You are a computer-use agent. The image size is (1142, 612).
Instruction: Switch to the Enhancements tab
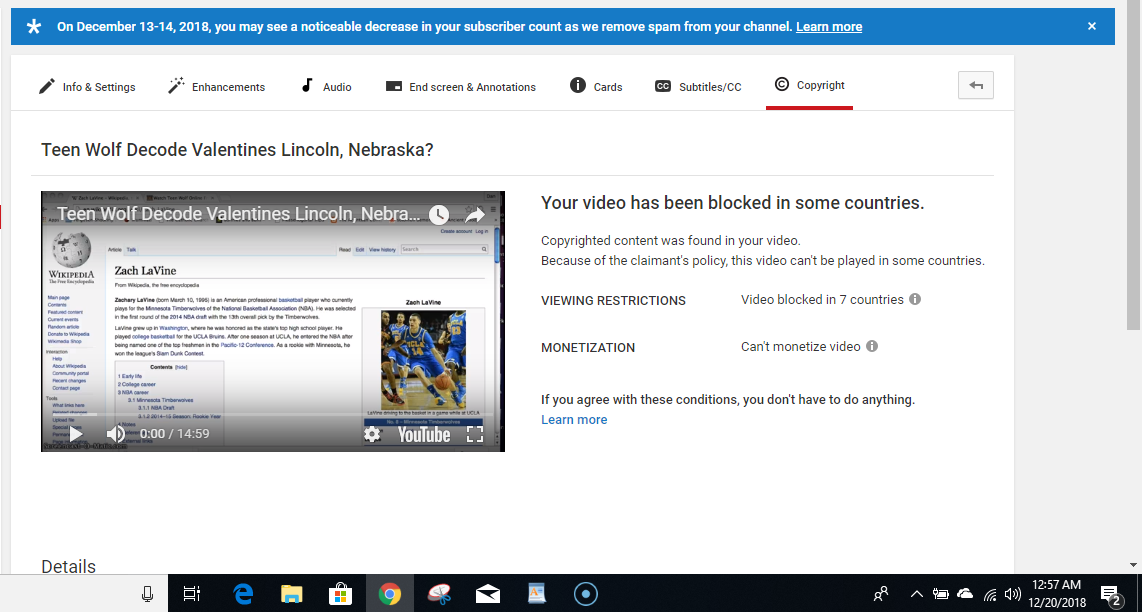[x=216, y=87]
